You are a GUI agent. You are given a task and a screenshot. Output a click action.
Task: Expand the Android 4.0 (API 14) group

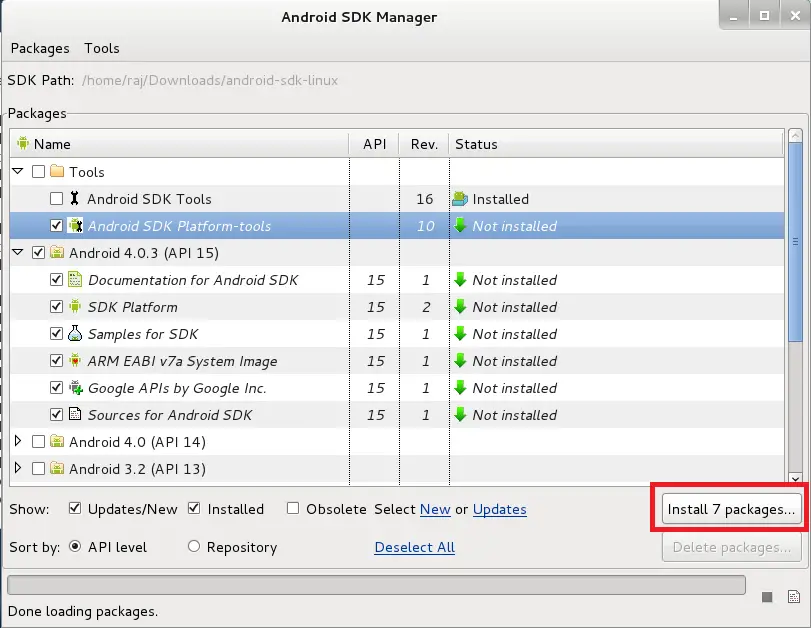[18, 441]
